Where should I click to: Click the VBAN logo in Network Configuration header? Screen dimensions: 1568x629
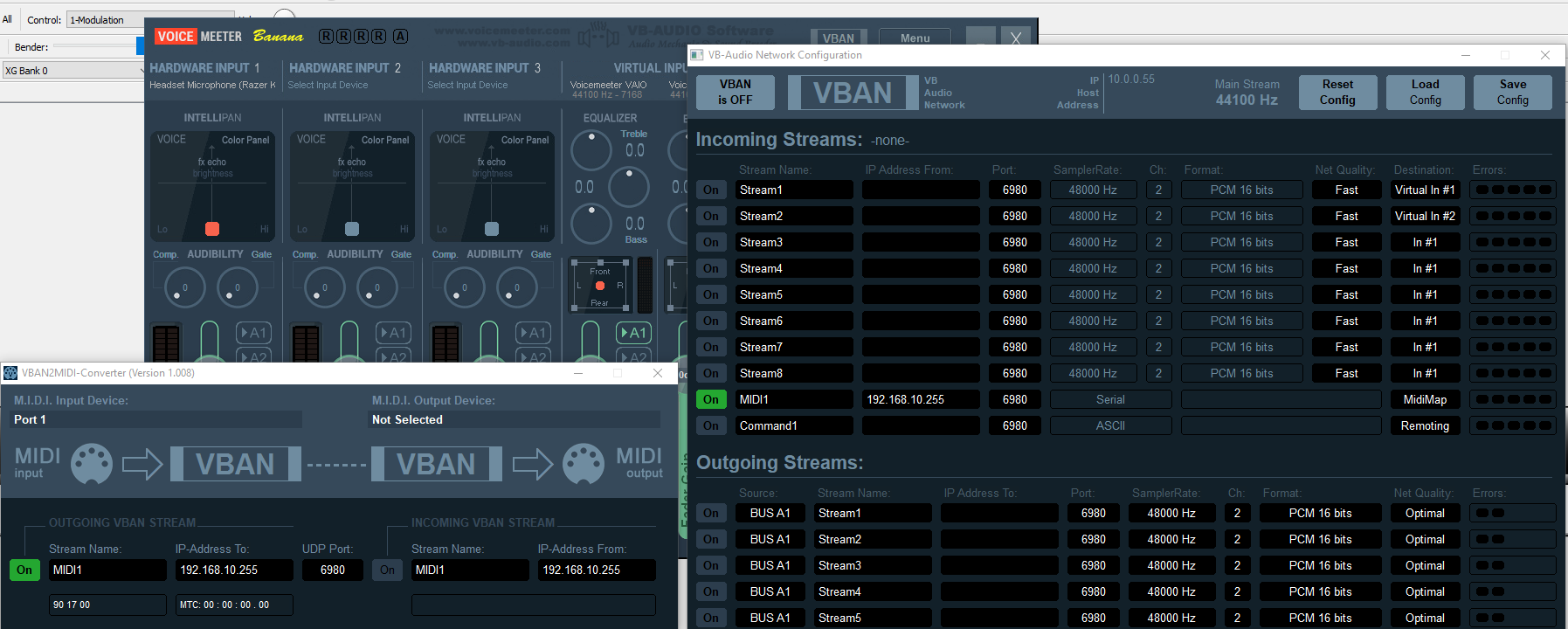point(853,93)
